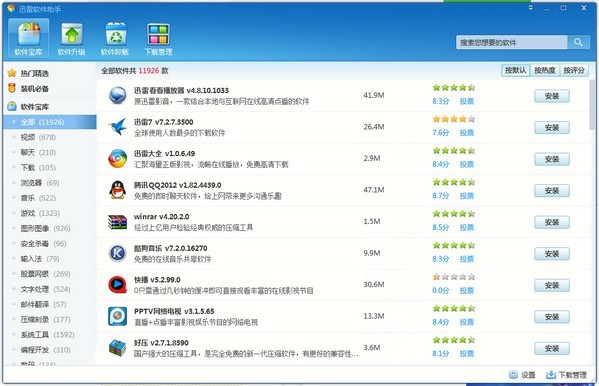Install winrar with 安装 button
This screenshot has width=599, height=386.
pos(552,222)
